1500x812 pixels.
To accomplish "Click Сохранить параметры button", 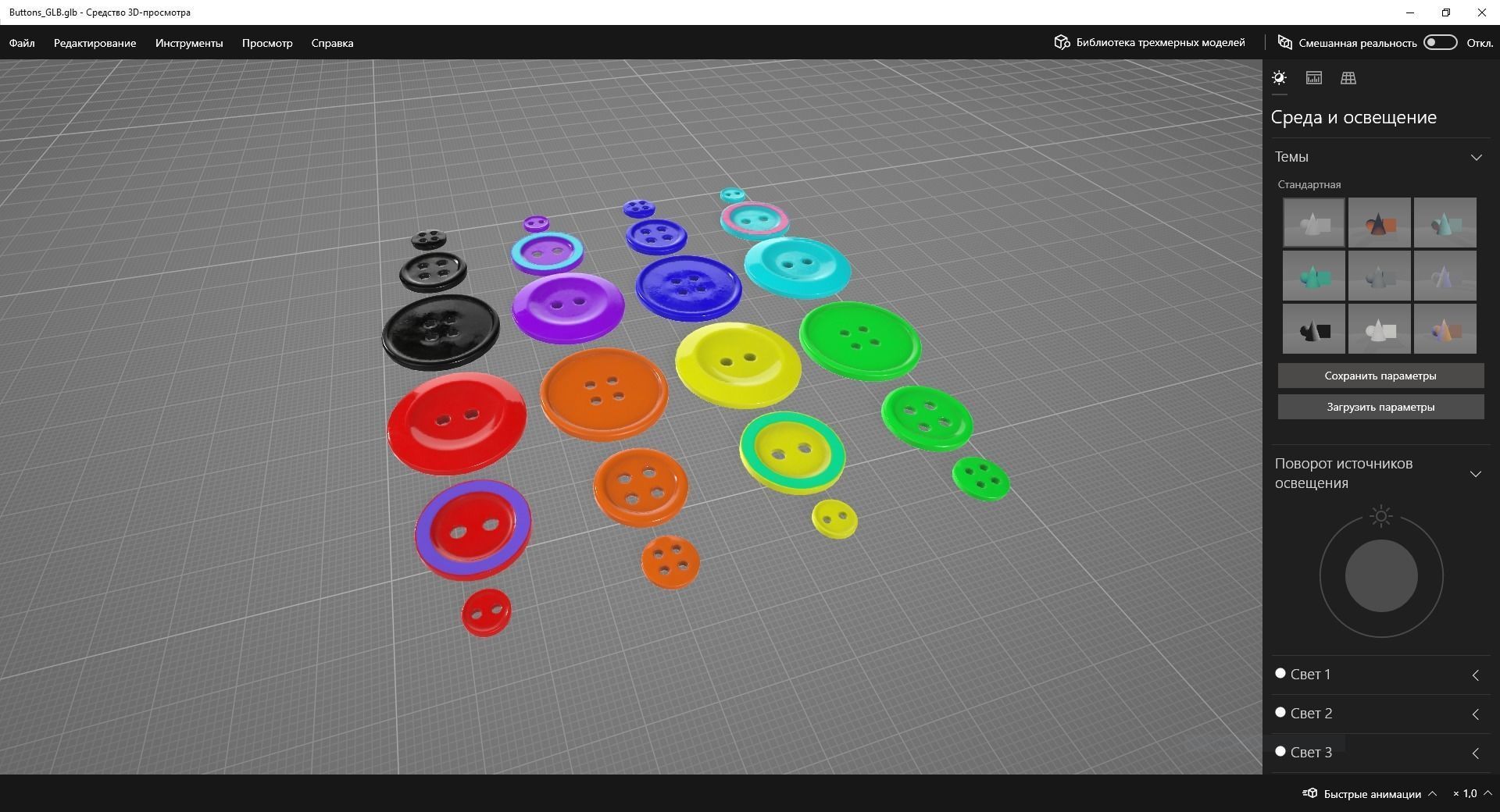I will (x=1380, y=376).
